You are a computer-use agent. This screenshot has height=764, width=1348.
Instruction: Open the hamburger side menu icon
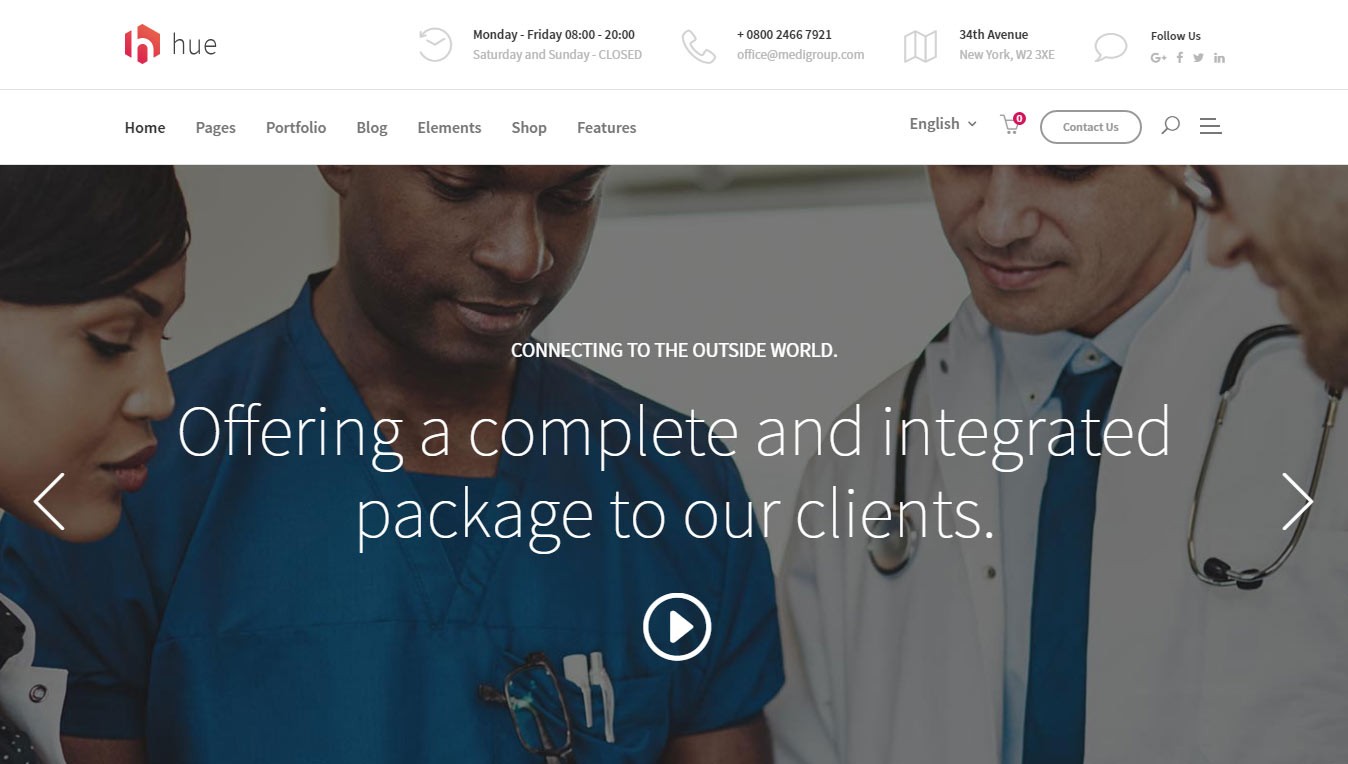click(x=1210, y=126)
